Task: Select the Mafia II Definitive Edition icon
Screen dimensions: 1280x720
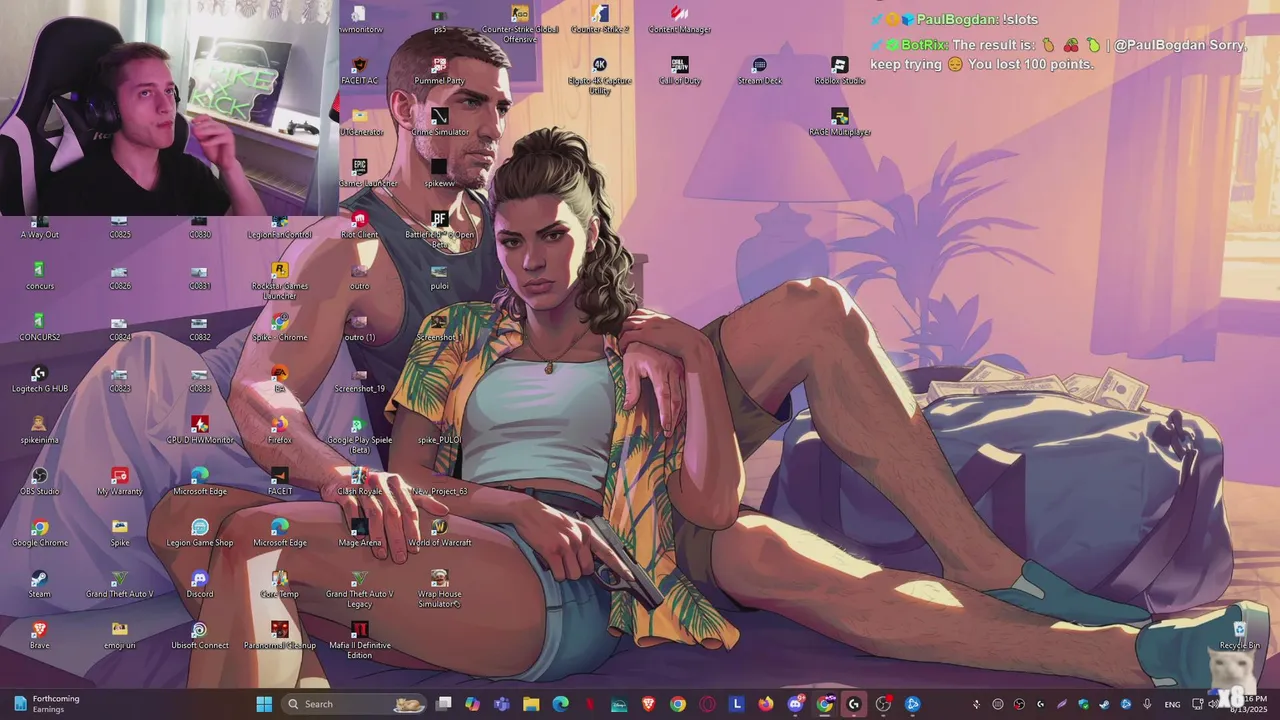Action: coord(360,640)
